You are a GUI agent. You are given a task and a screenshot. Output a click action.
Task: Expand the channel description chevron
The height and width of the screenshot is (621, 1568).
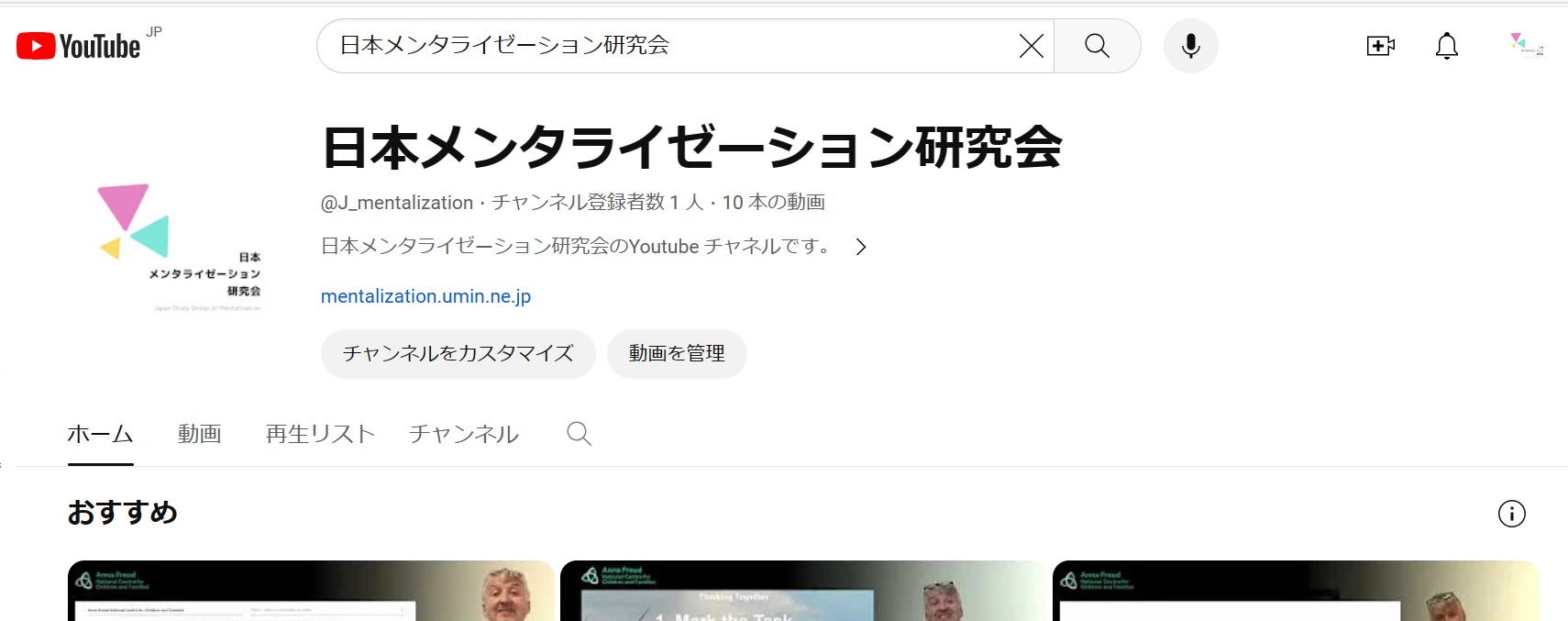click(x=861, y=247)
